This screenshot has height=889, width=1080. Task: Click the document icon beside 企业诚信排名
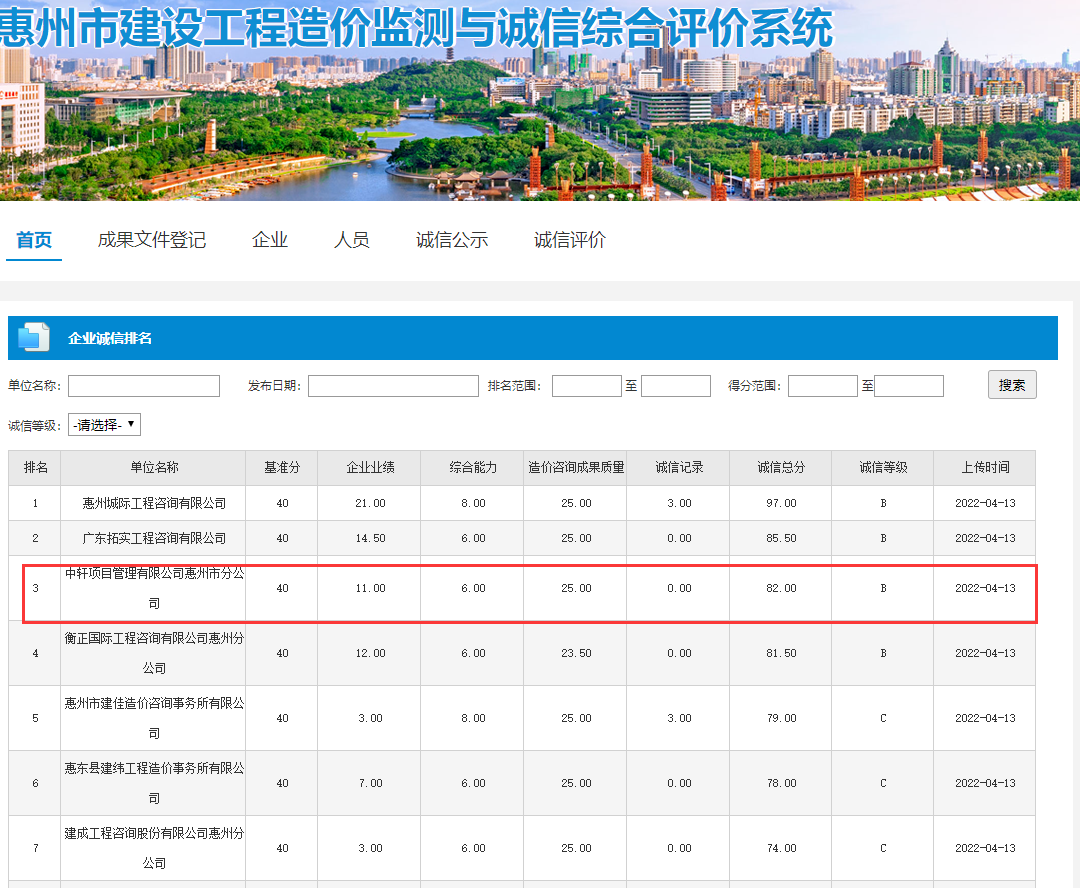(34, 338)
